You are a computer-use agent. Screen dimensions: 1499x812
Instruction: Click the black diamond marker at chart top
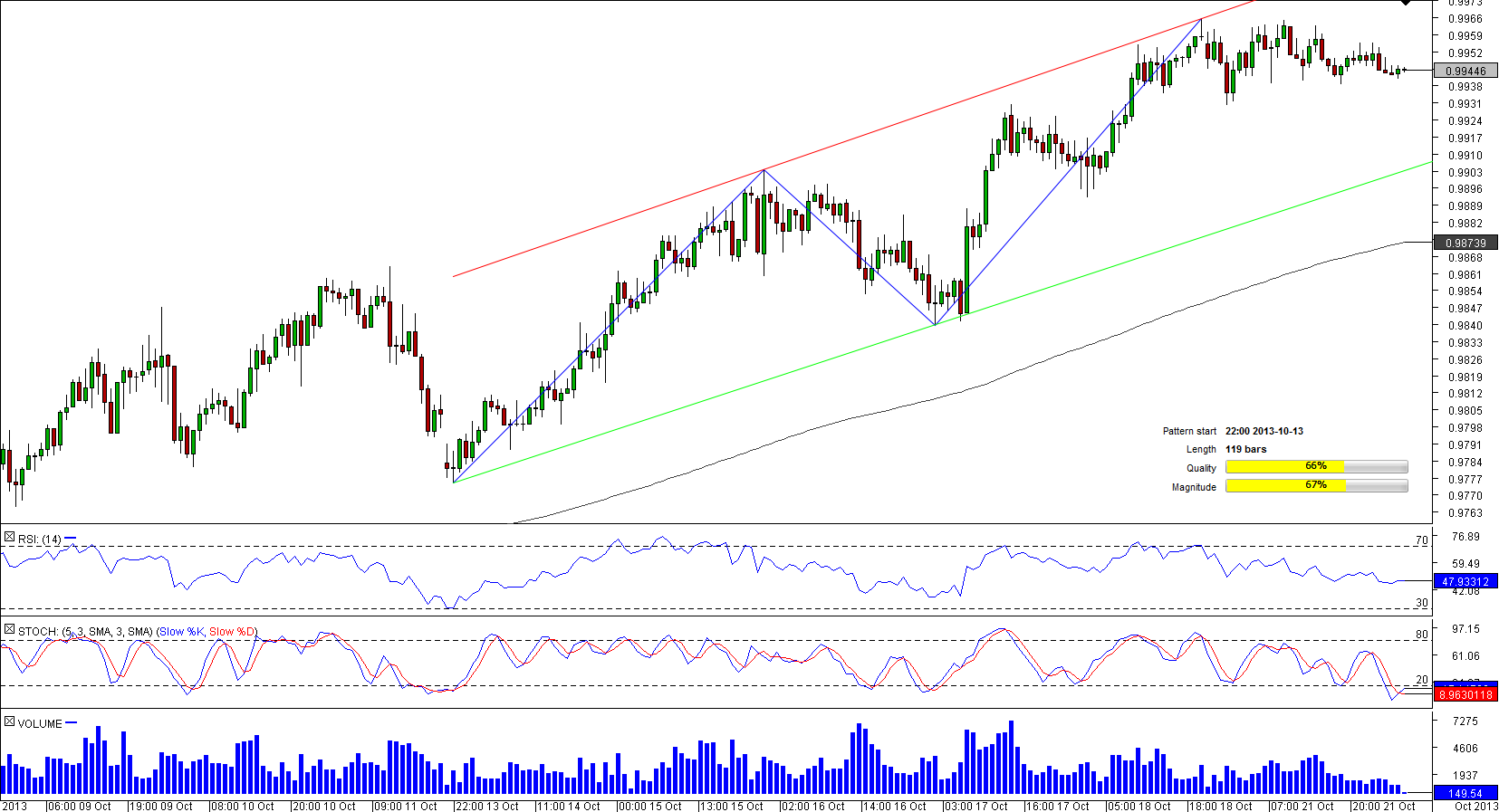1406,3
